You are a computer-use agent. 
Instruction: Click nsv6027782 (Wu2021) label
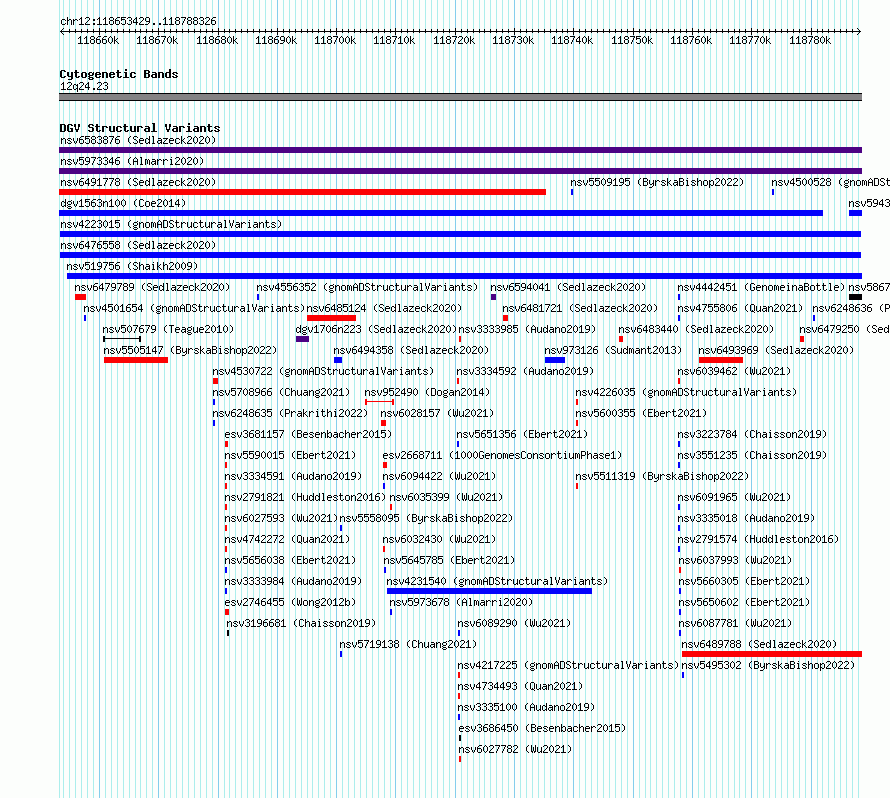[x=515, y=749]
